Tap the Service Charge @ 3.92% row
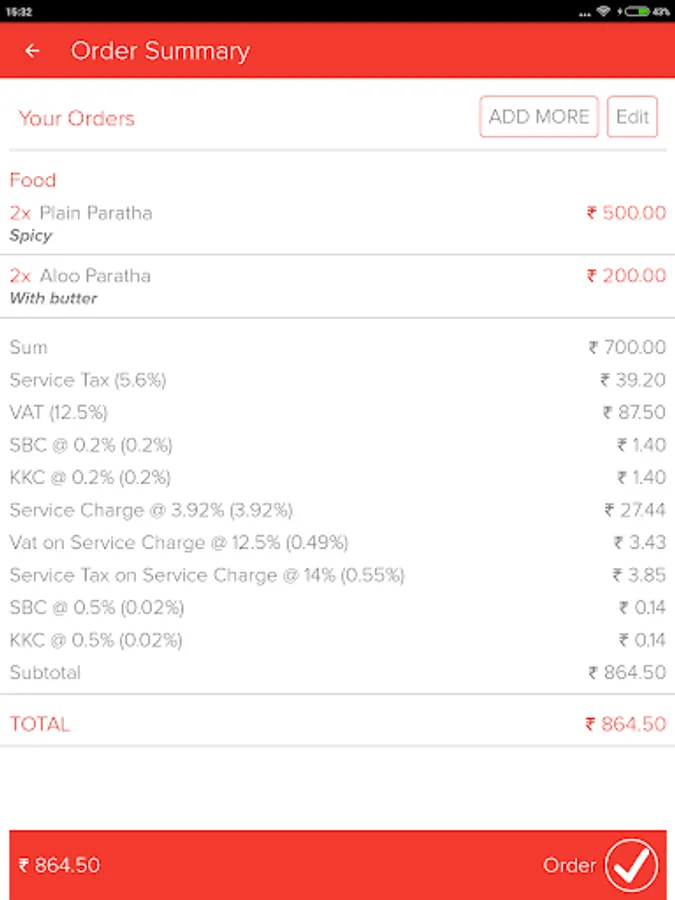The image size is (675, 900). 338,510
